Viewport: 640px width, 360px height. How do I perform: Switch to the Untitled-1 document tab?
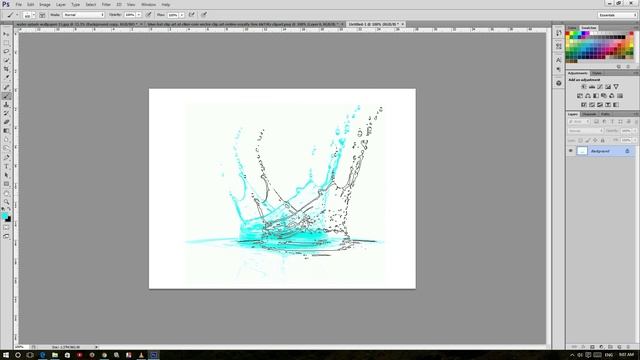tap(373, 24)
